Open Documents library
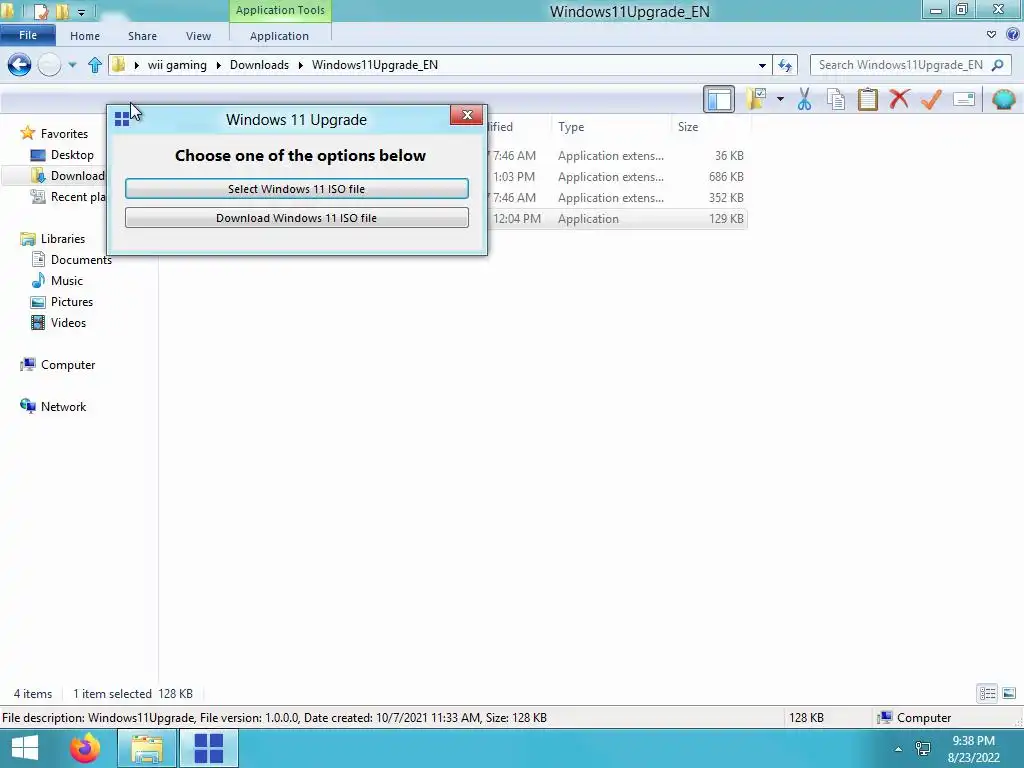The height and width of the screenshot is (768, 1024). pos(81,260)
